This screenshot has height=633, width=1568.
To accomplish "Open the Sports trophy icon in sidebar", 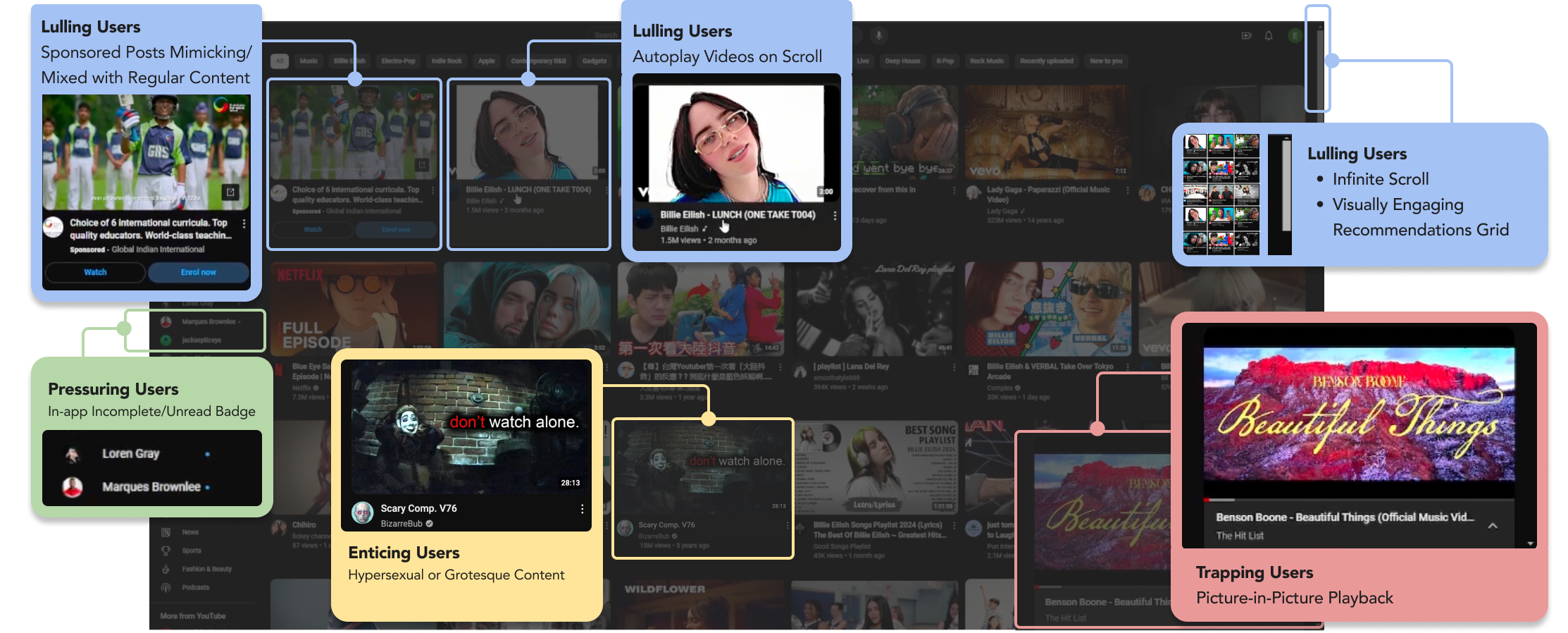I will pos(166,551).
